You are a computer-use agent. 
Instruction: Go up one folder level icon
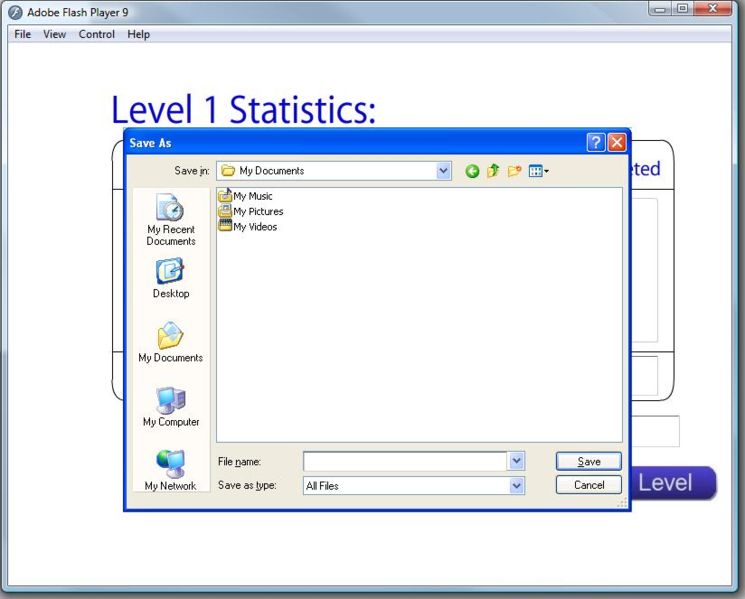click(493, 171)
